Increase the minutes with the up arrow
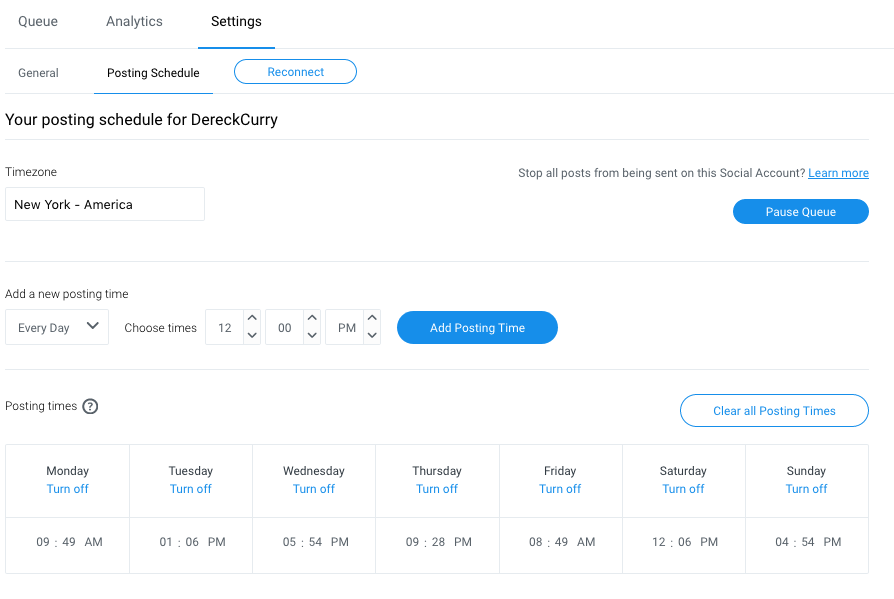 [312, 318]
